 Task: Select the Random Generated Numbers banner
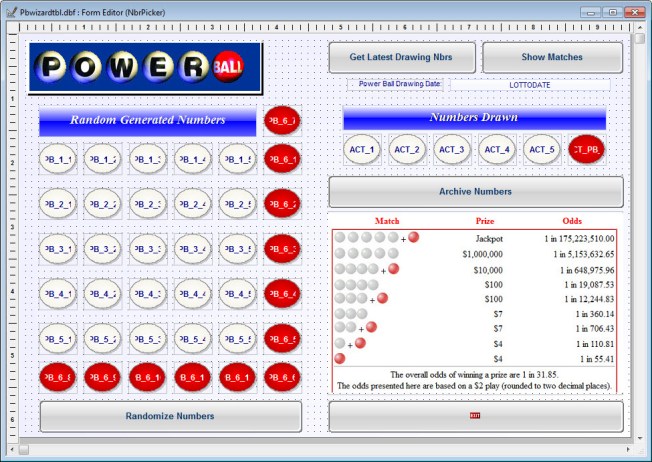[x=148, y=121]
